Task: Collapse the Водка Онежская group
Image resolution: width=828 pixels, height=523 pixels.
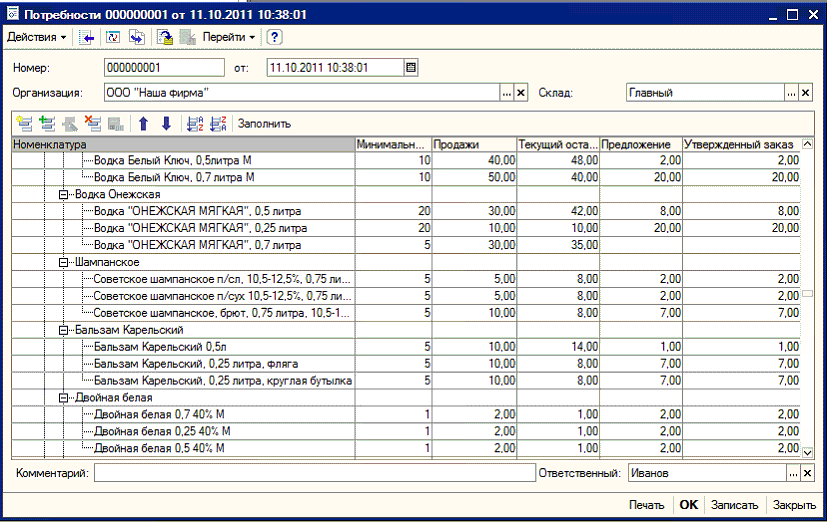Action: [x=64, y=194]
